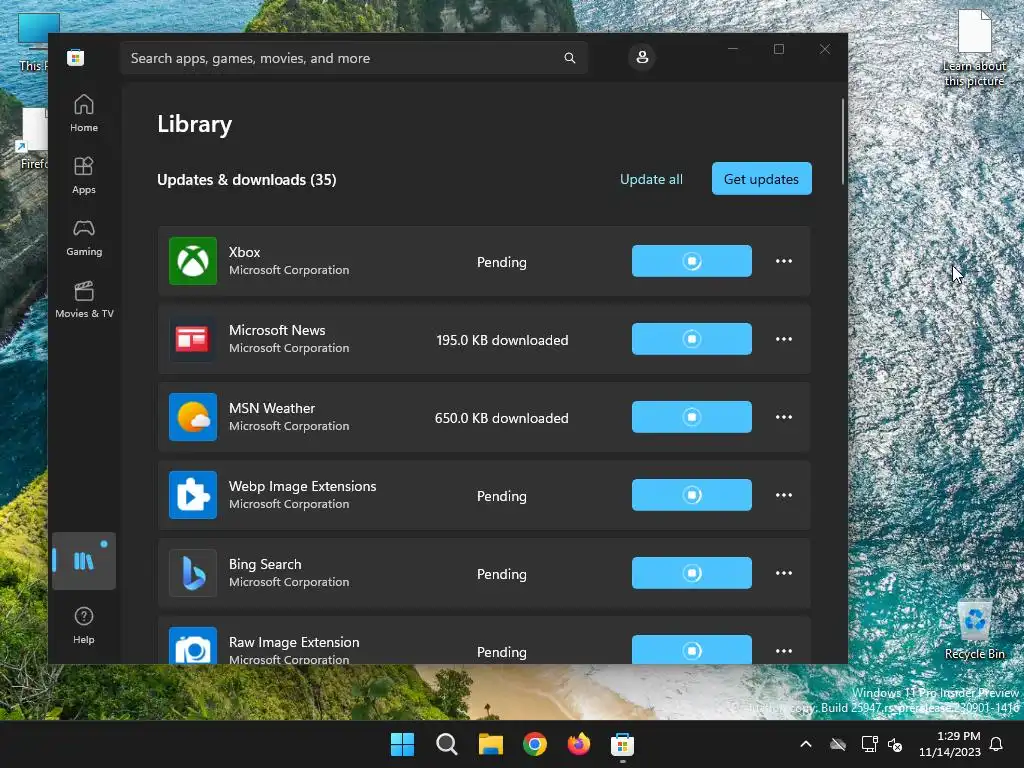Image resolution: width=1024 pixels, height=768 pixels.
Task: Stop the Webp Image Extensions update
Action: [692, 495]
